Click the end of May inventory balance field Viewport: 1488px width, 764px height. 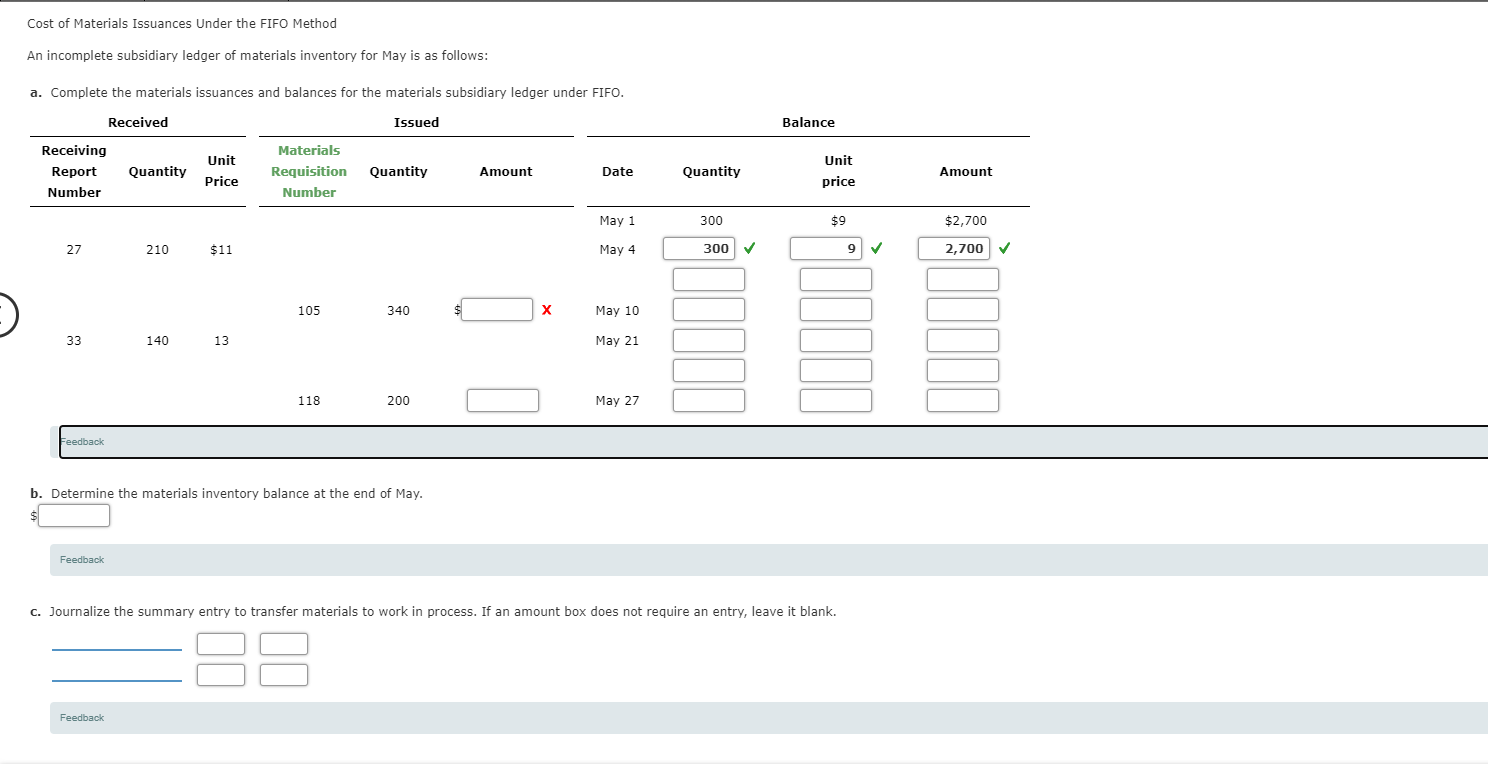tap(74, 515)
